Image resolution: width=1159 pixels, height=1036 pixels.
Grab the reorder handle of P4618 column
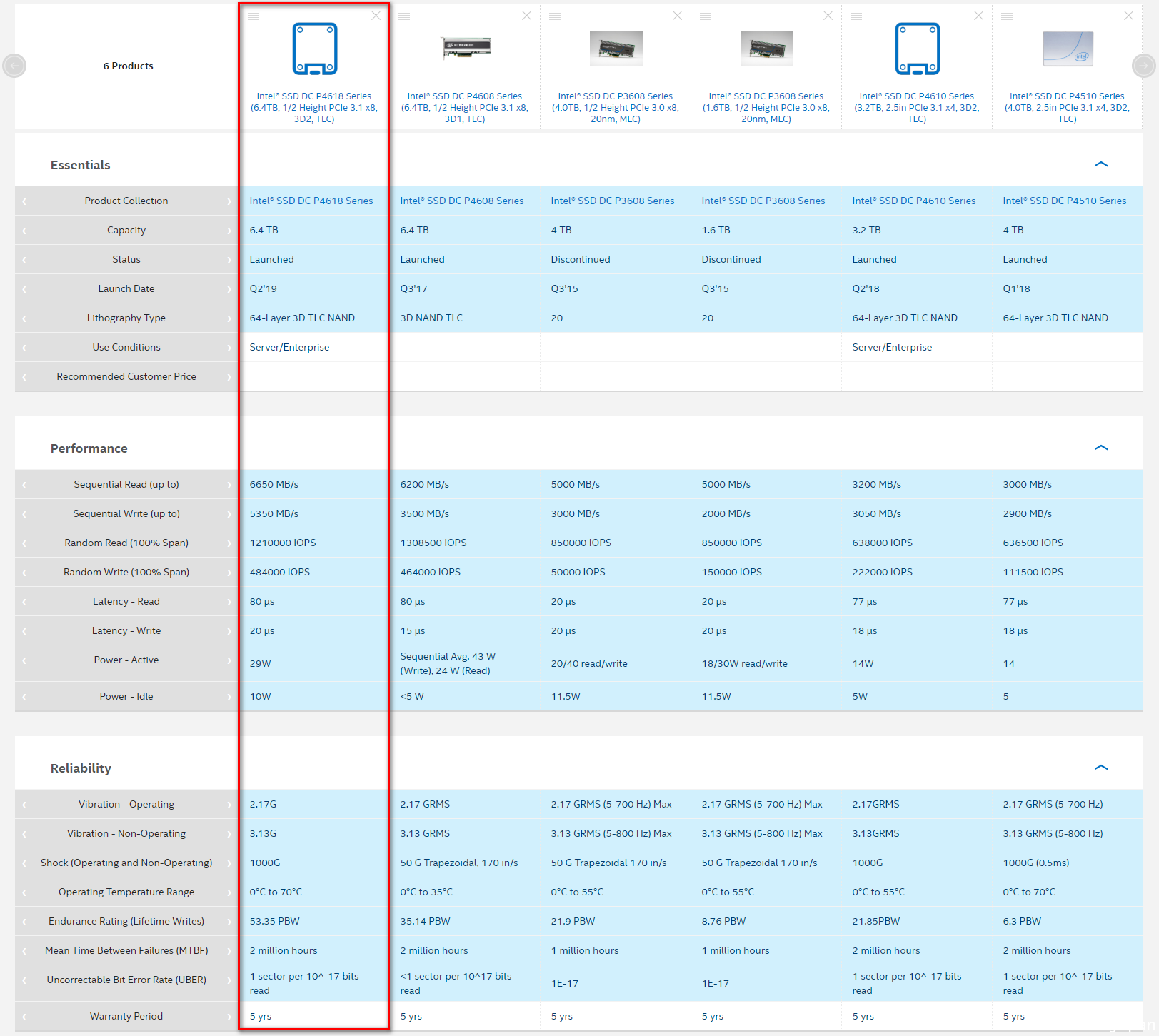click(x=254, y=16)
